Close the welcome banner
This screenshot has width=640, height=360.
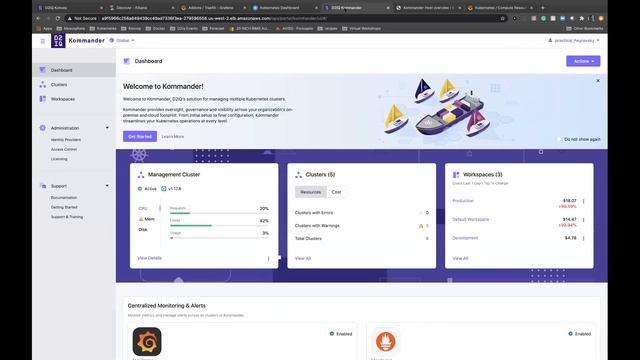(598, 81)
